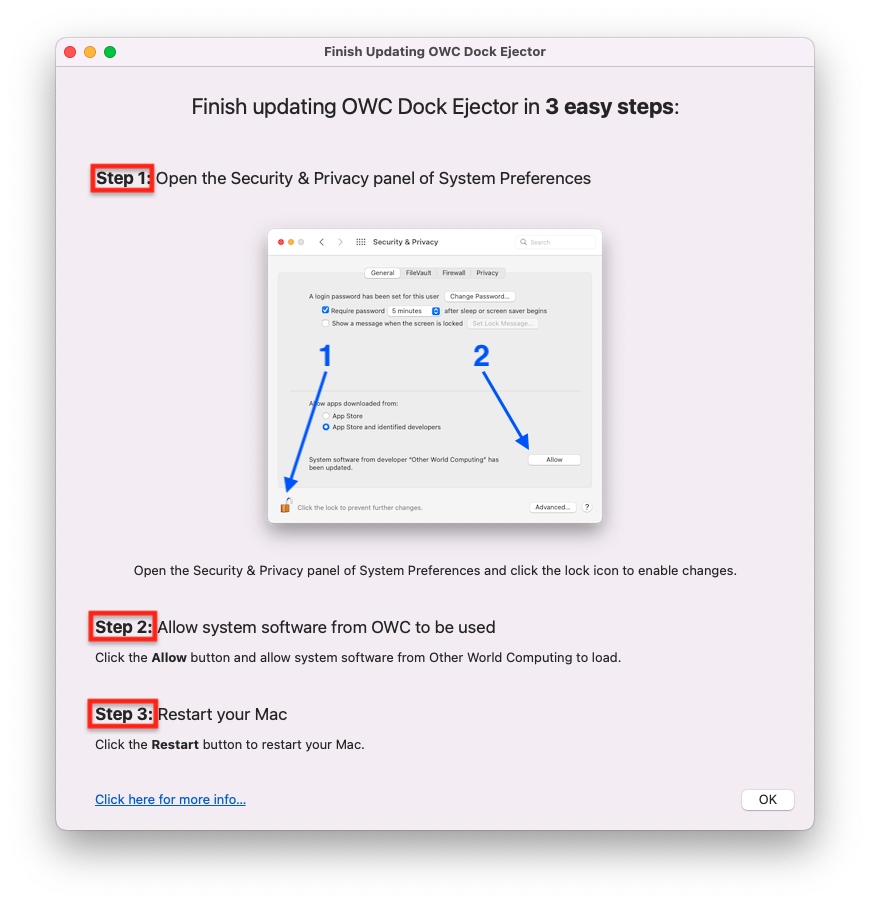Click the back chevron in preferences panel
The image size is (870, 904).
point(322,242)
